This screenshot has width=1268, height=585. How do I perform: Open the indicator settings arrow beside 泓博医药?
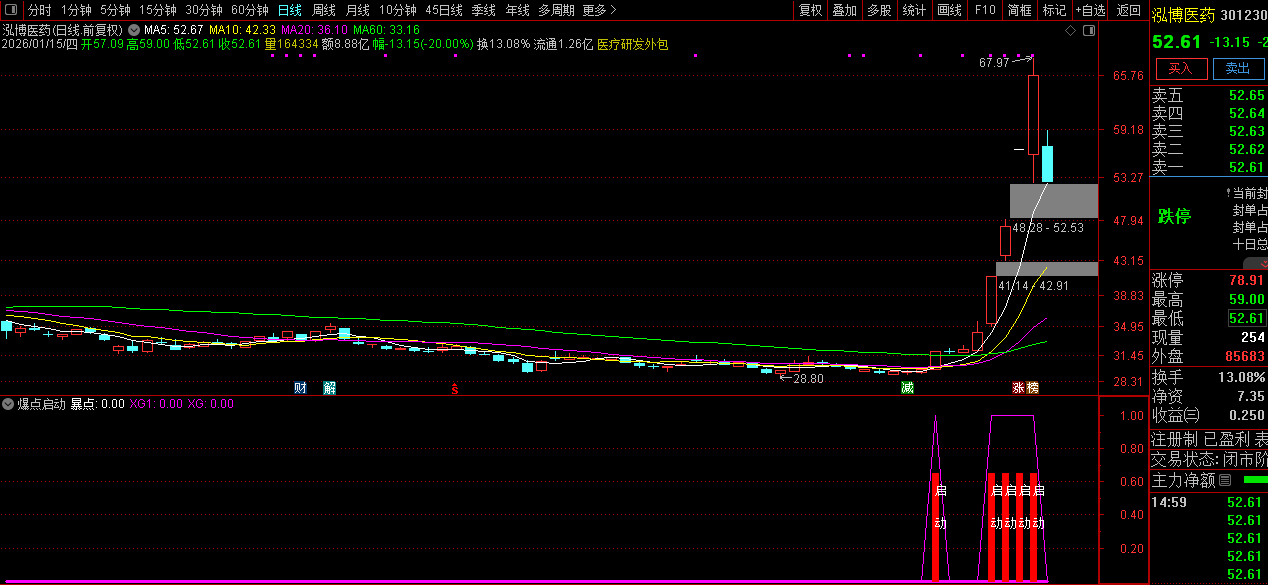pyautogui.click(x=133, y=31)
